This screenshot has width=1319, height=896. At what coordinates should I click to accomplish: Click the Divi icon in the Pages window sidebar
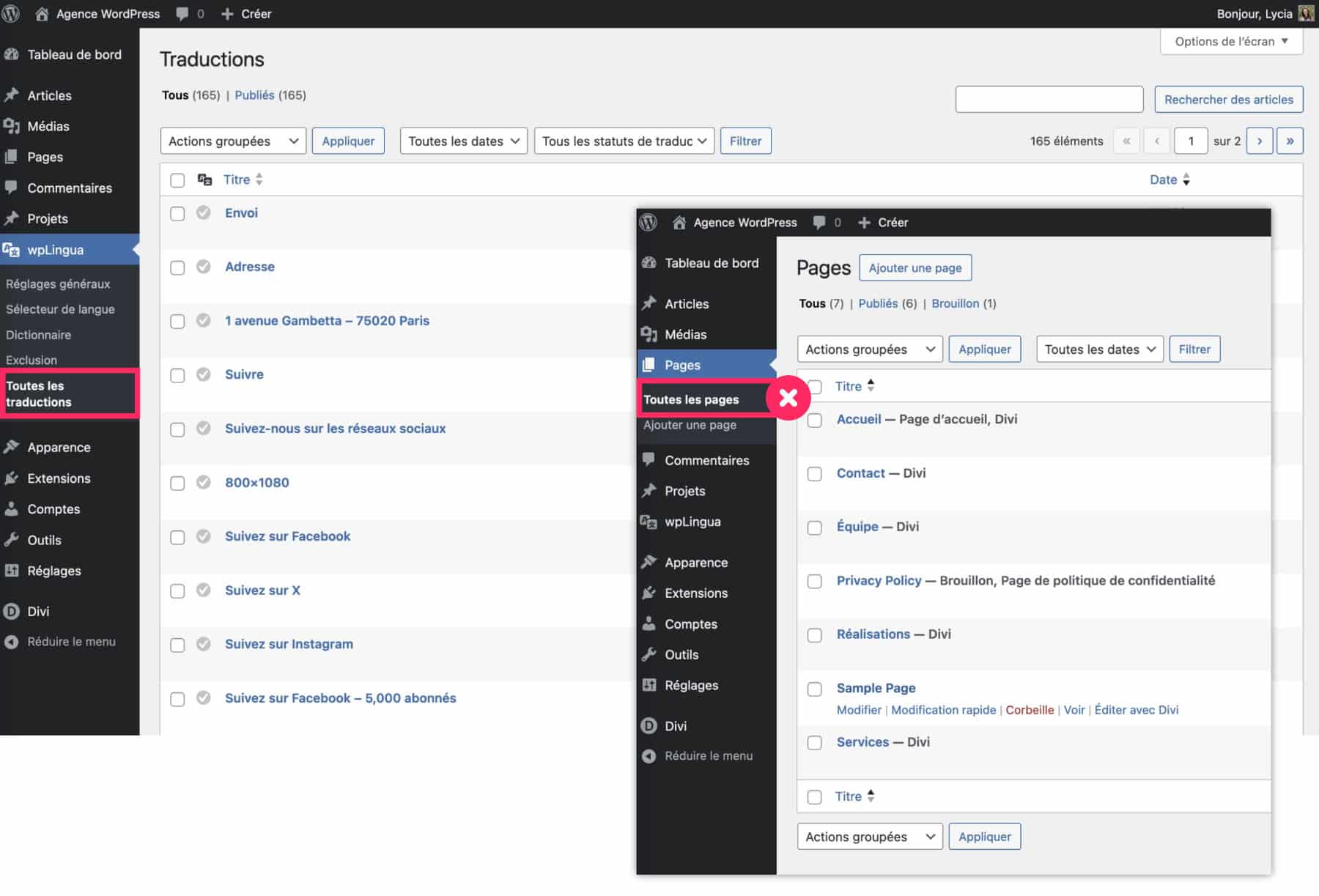pyautogui.click(x=649, y=726)
